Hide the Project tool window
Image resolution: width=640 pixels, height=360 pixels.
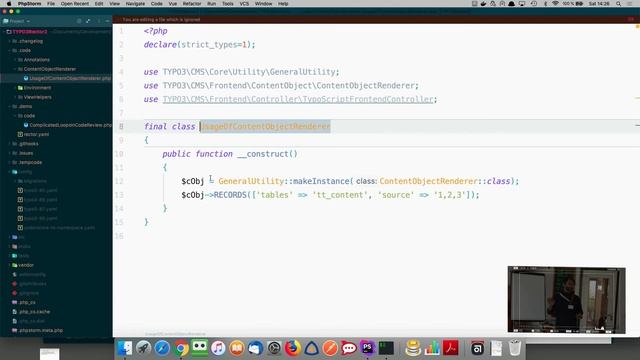pos(107,21)
